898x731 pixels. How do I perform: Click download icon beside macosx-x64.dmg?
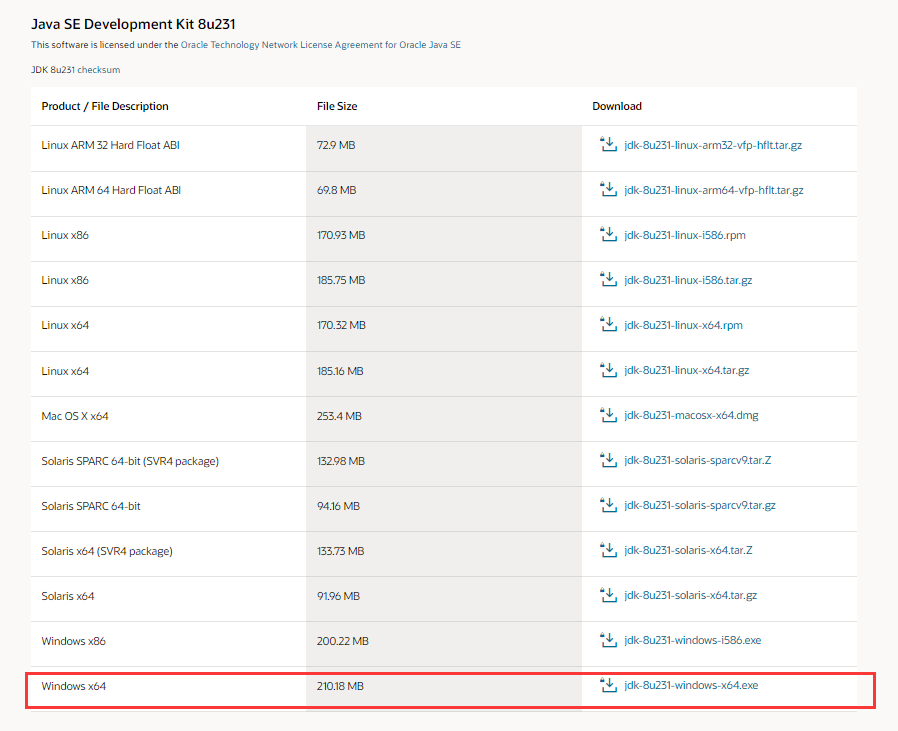click(607, 415)
